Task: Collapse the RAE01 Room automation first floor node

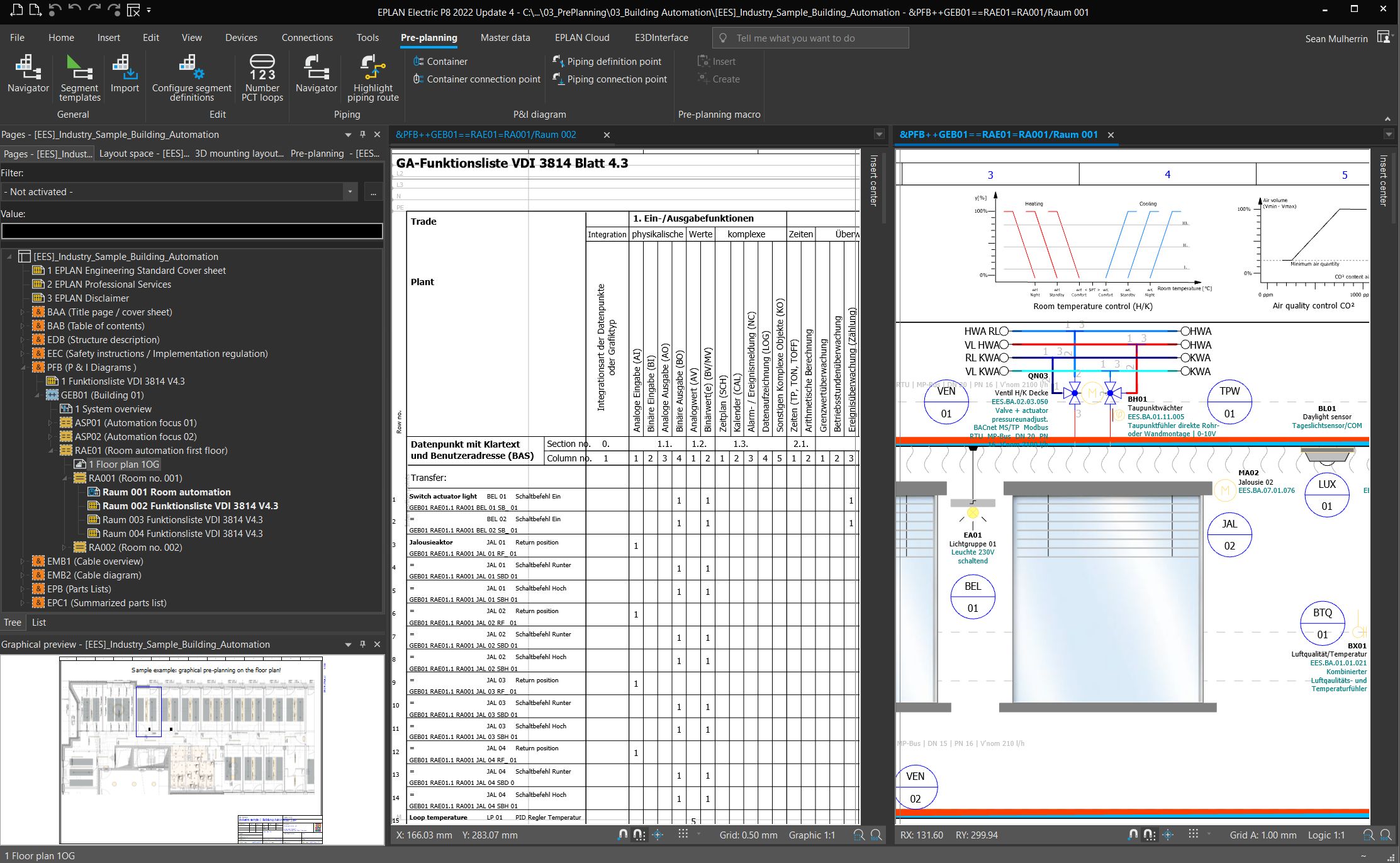Action: tap(51, 451)
